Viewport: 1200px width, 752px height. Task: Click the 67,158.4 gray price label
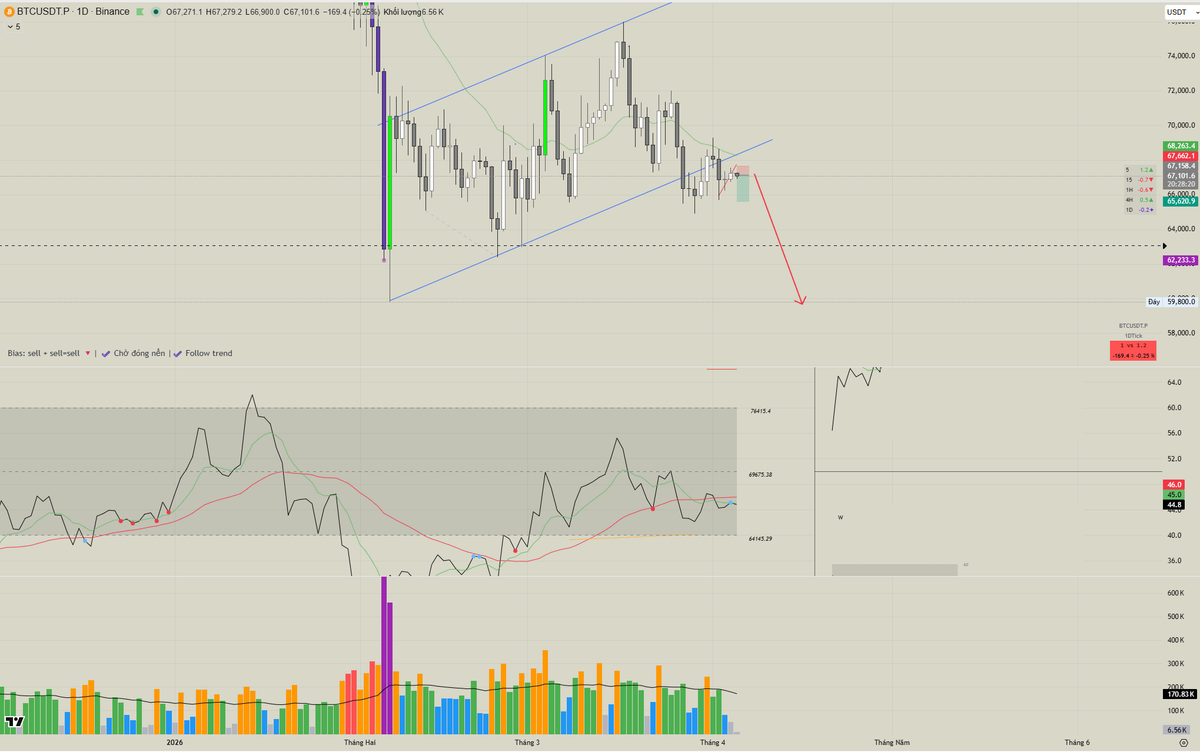1180,166
